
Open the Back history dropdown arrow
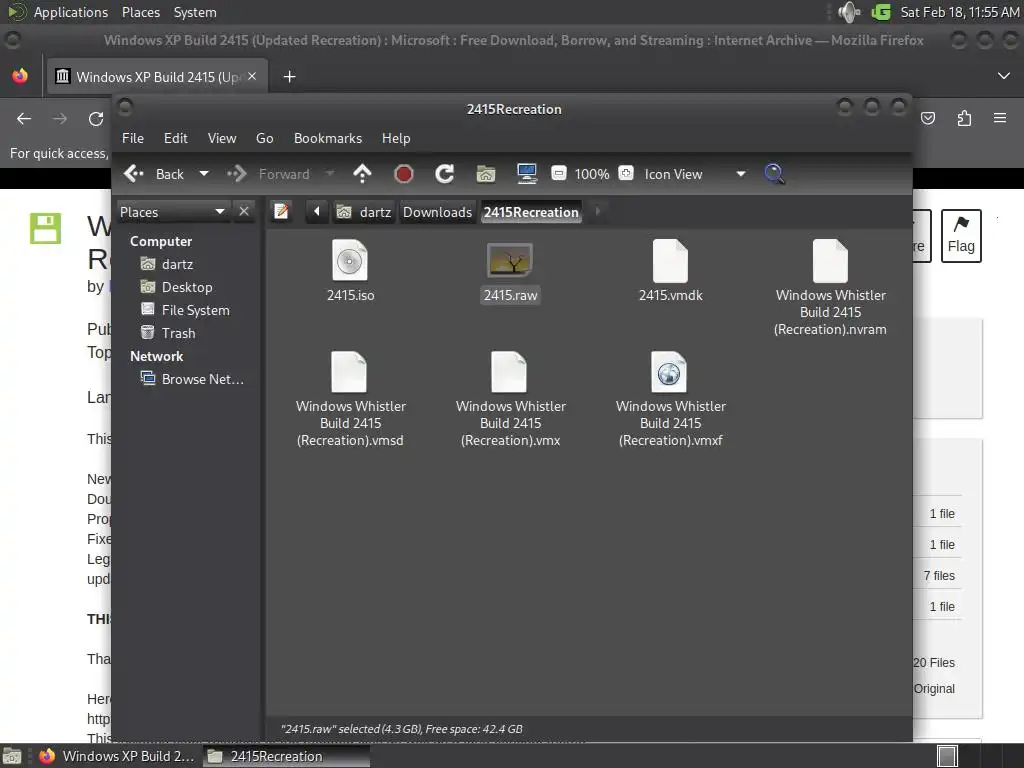[x=204, y=174]
